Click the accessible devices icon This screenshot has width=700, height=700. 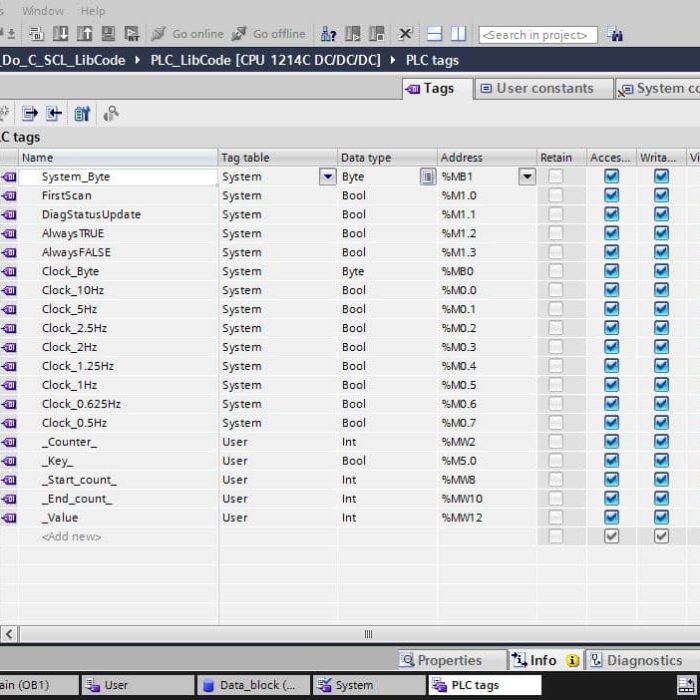point(328,34)
